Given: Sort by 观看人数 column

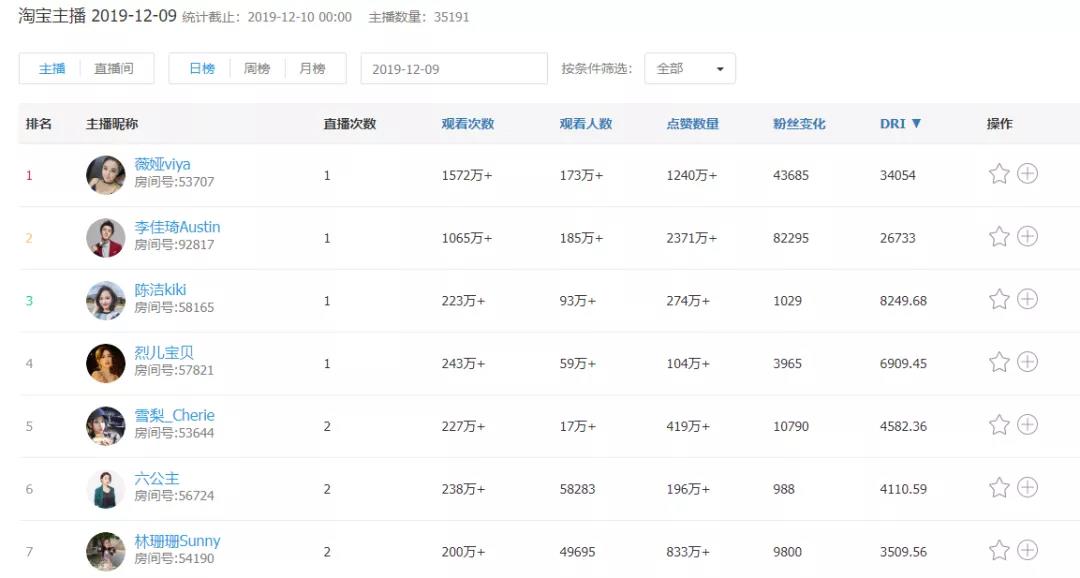Looking at the screenshot, I should point(585,124).
